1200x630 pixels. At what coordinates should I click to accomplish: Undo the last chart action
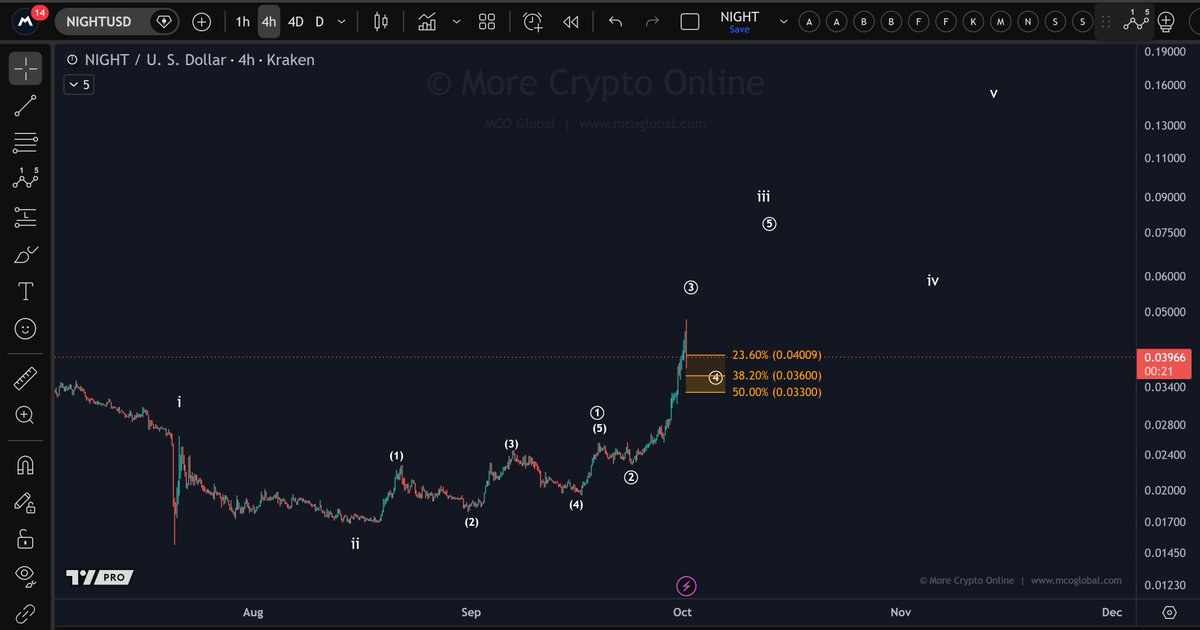point(616,21)
